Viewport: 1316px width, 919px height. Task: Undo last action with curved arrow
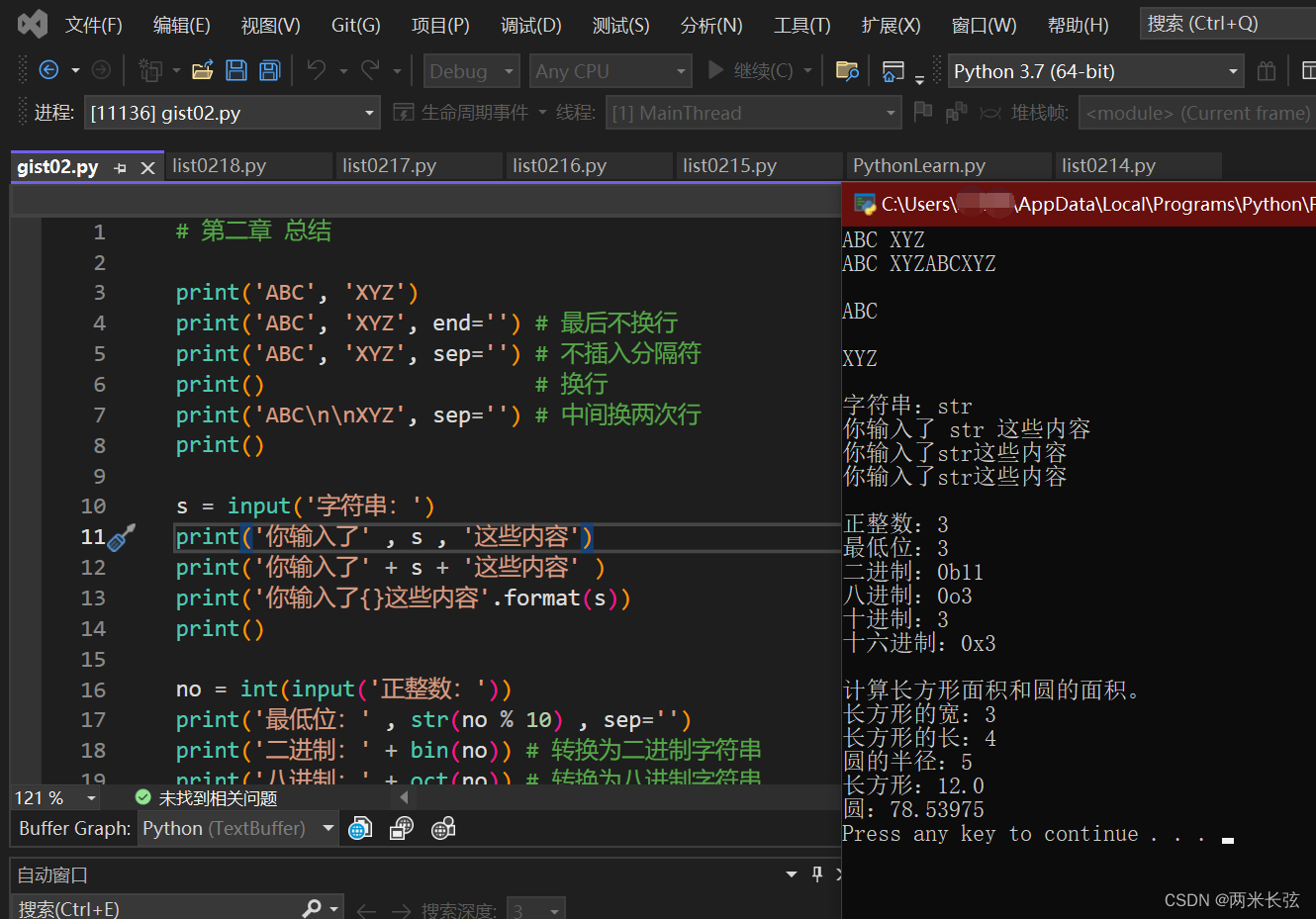click(317, 70)
